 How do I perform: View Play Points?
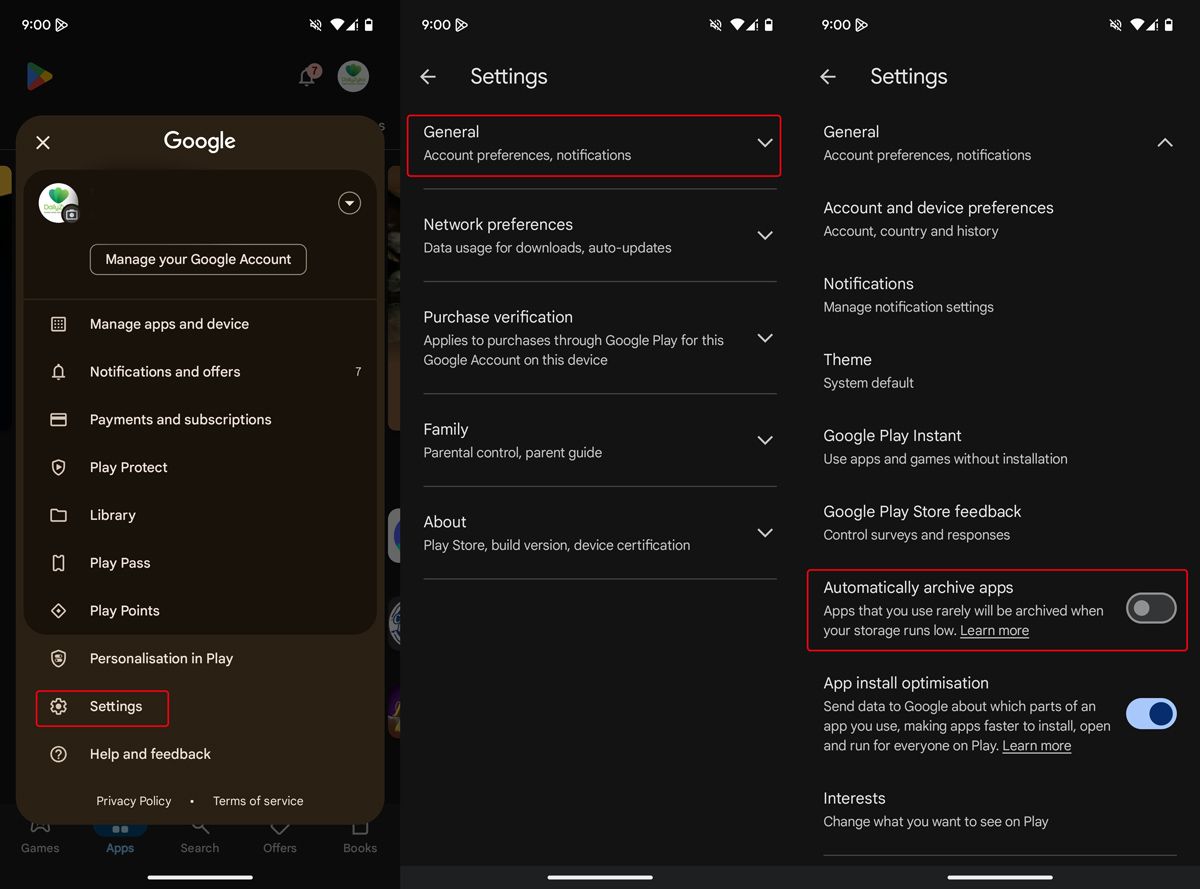(x=122, y=610)
